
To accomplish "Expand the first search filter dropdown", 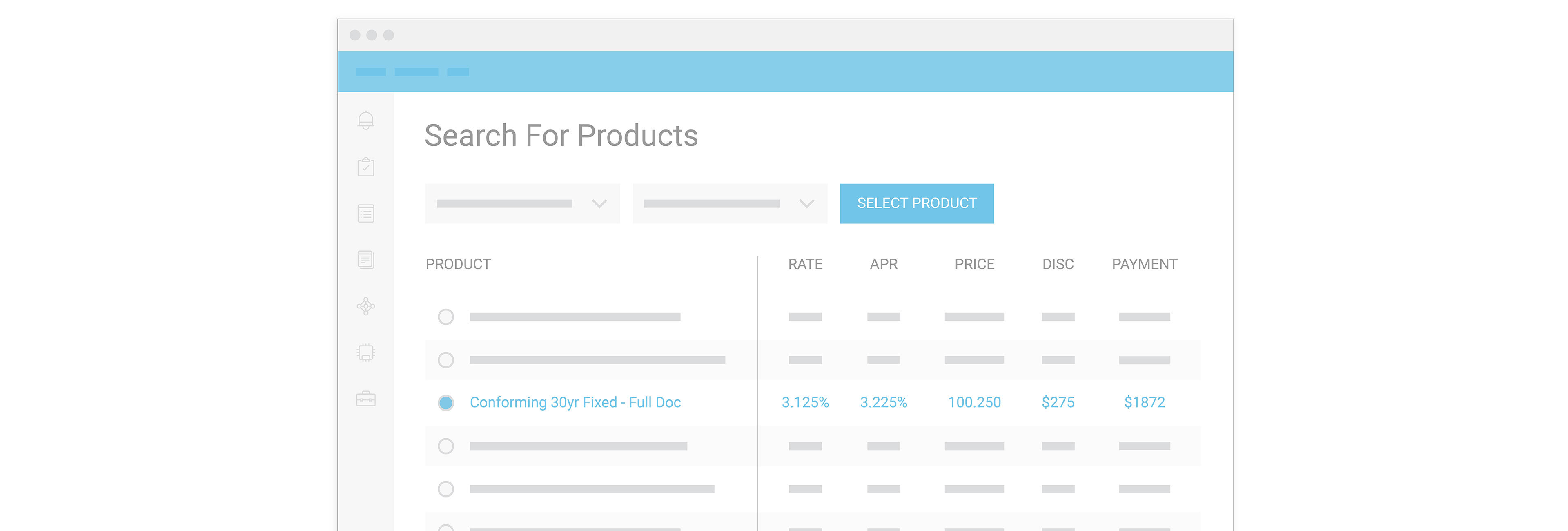I will coord(522,203).
